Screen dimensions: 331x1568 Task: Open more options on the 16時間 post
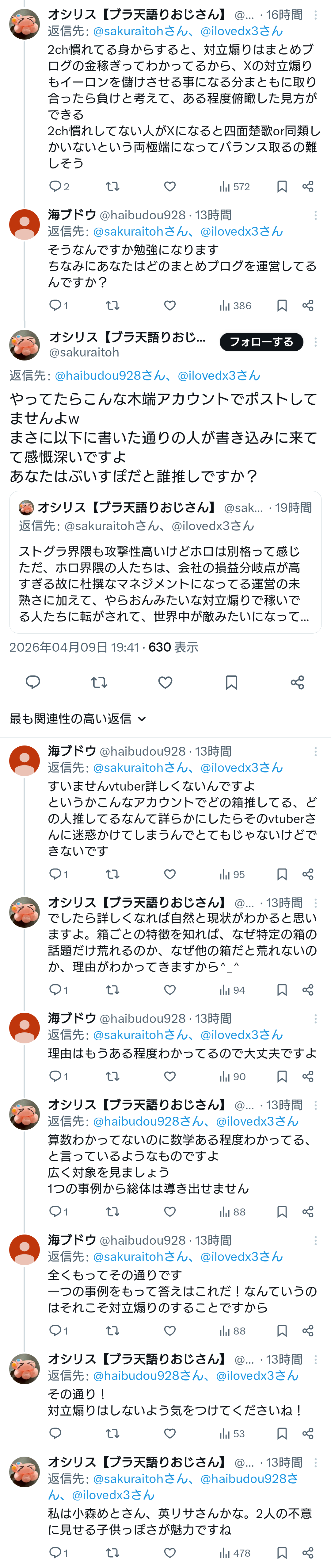tap(315, 15)
